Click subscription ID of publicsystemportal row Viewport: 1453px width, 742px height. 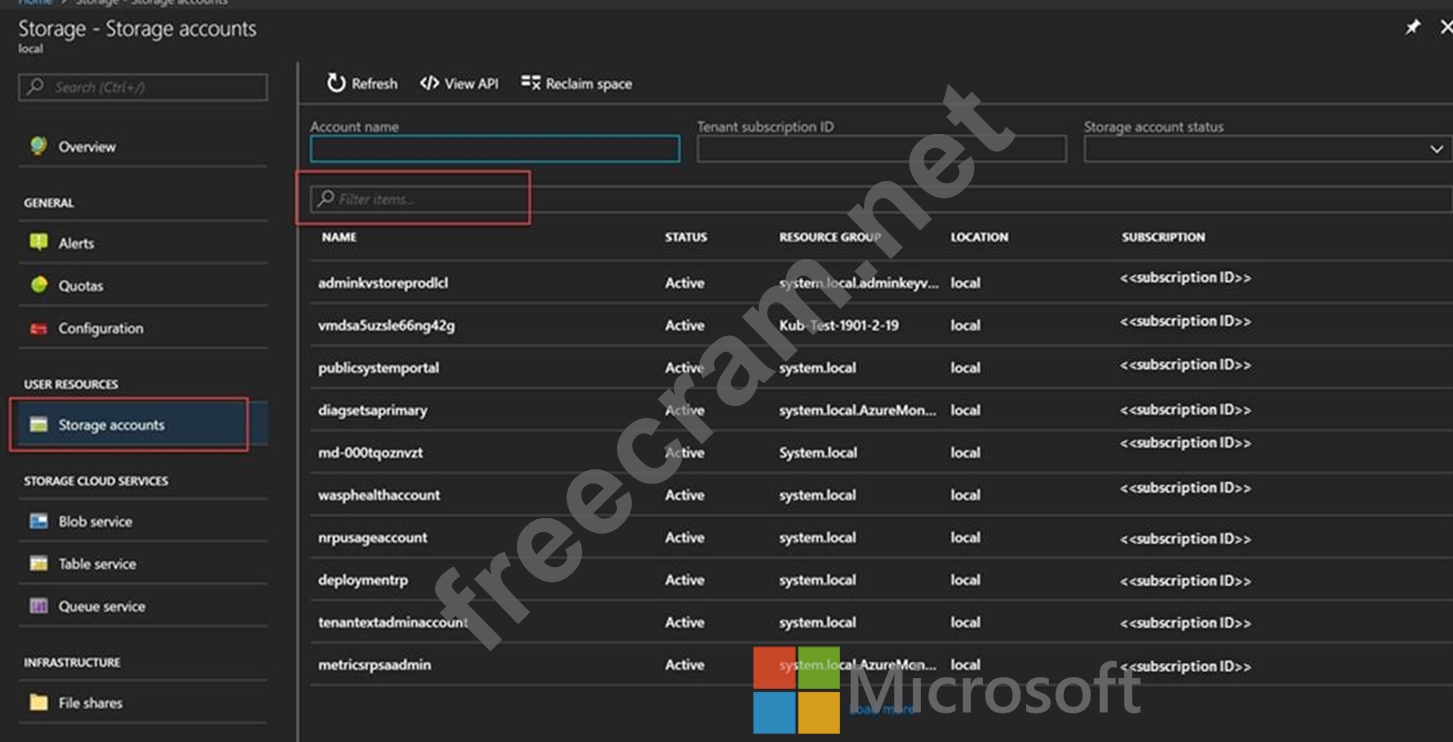pyautogui.click(x=1185, y=365)
